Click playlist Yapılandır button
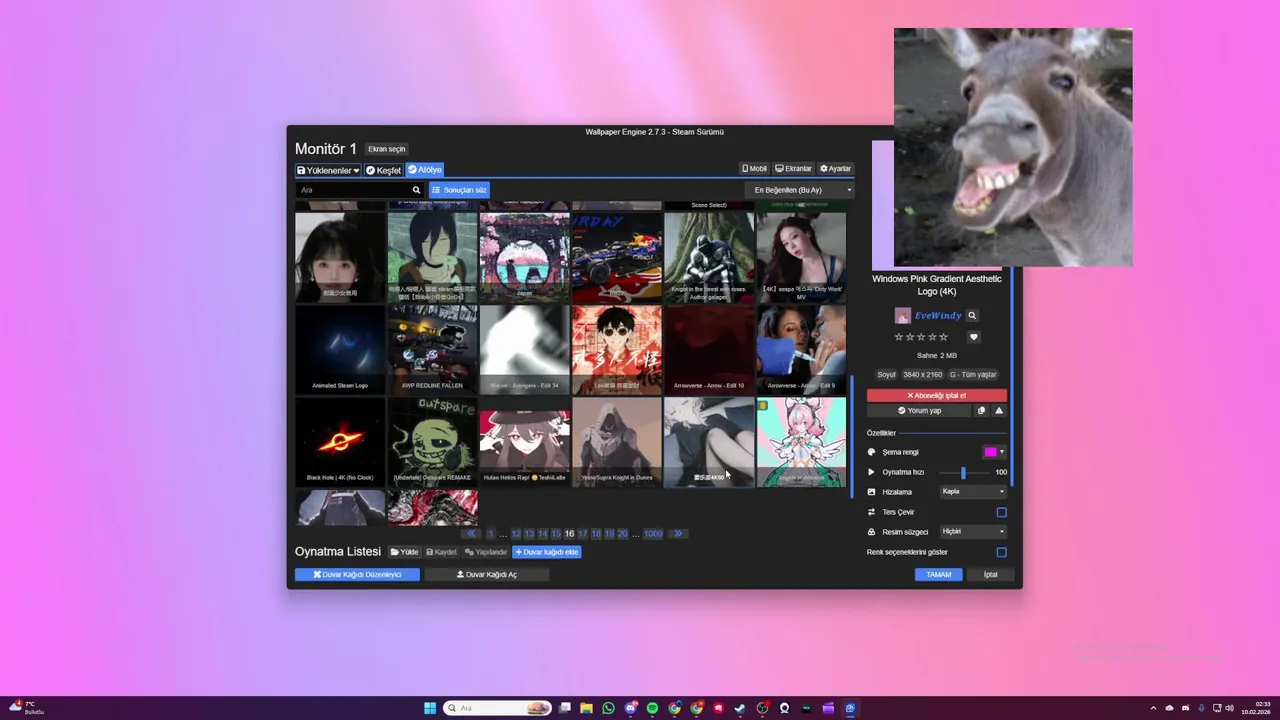This screenshot has height=720, width=1280. (486, 552)
